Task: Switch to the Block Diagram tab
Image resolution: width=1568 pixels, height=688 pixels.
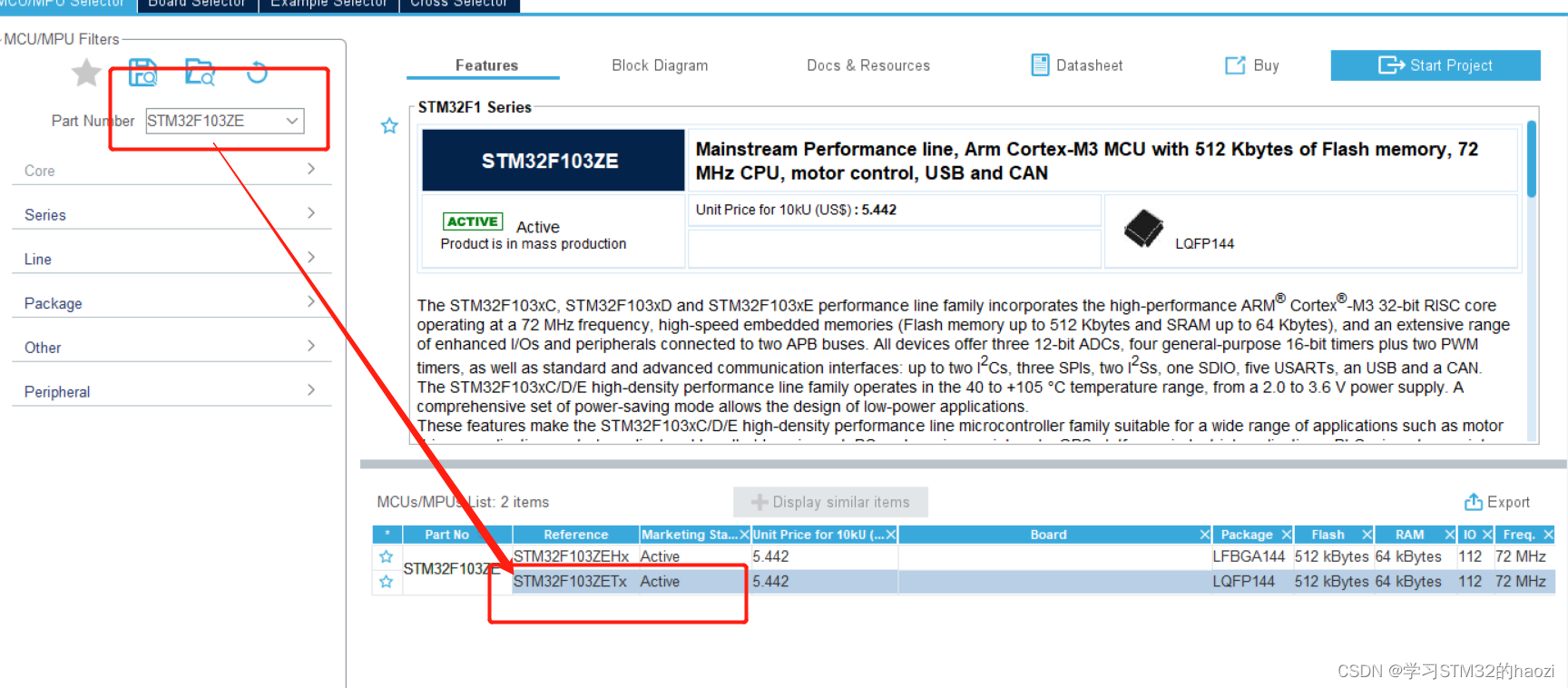Action: click(660, 65)
